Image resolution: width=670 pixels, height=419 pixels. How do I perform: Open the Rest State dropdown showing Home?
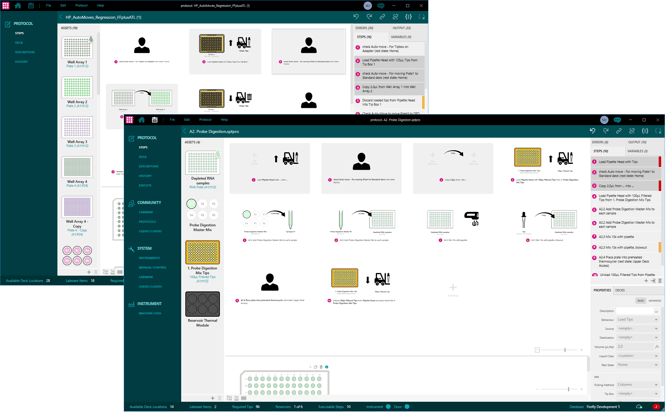click(x=637, y=365)
